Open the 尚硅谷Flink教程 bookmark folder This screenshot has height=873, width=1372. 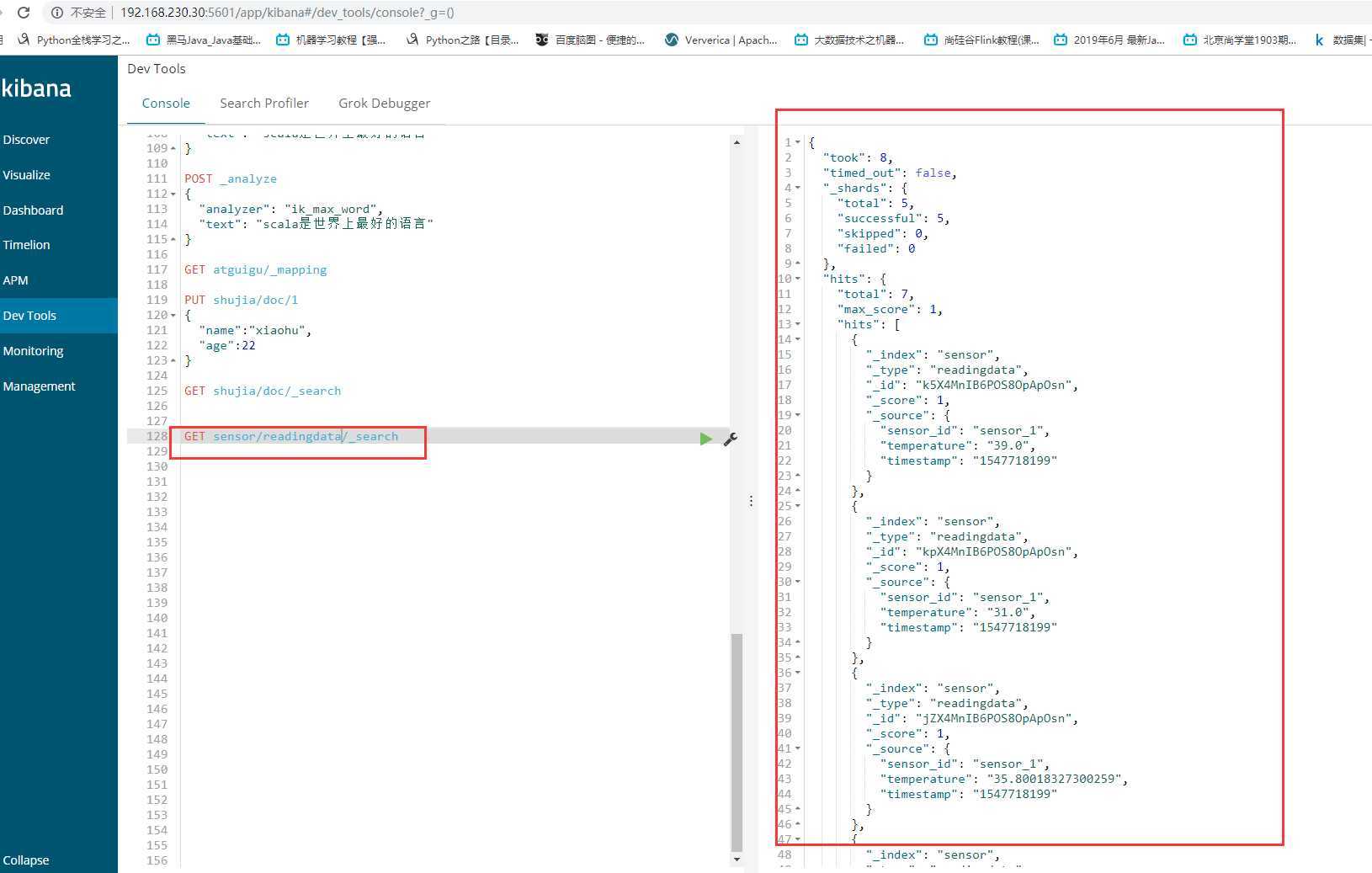pos(981,40)
